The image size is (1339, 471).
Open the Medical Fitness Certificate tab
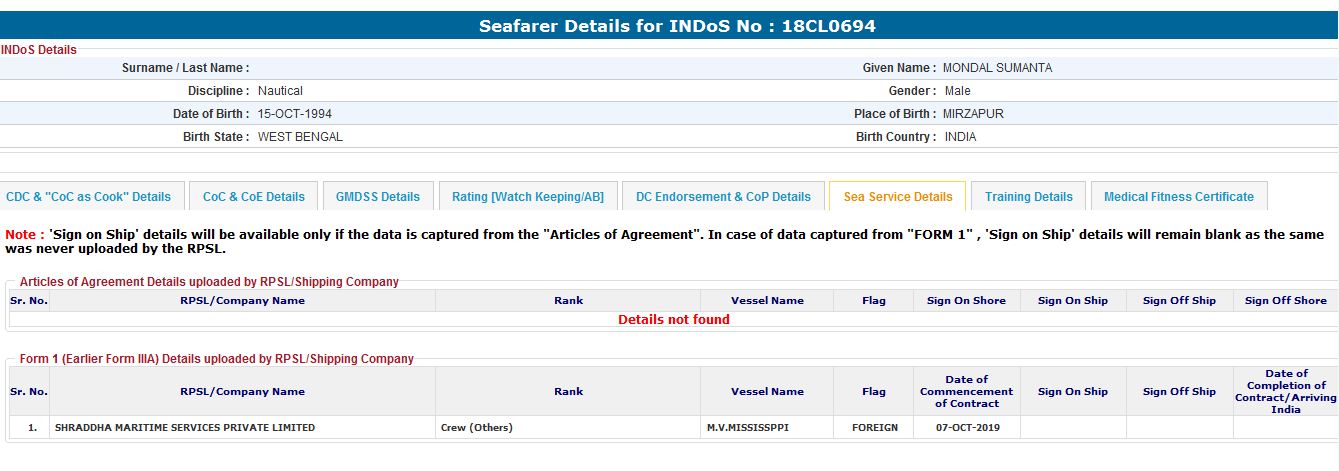[x=1178, y=197]
